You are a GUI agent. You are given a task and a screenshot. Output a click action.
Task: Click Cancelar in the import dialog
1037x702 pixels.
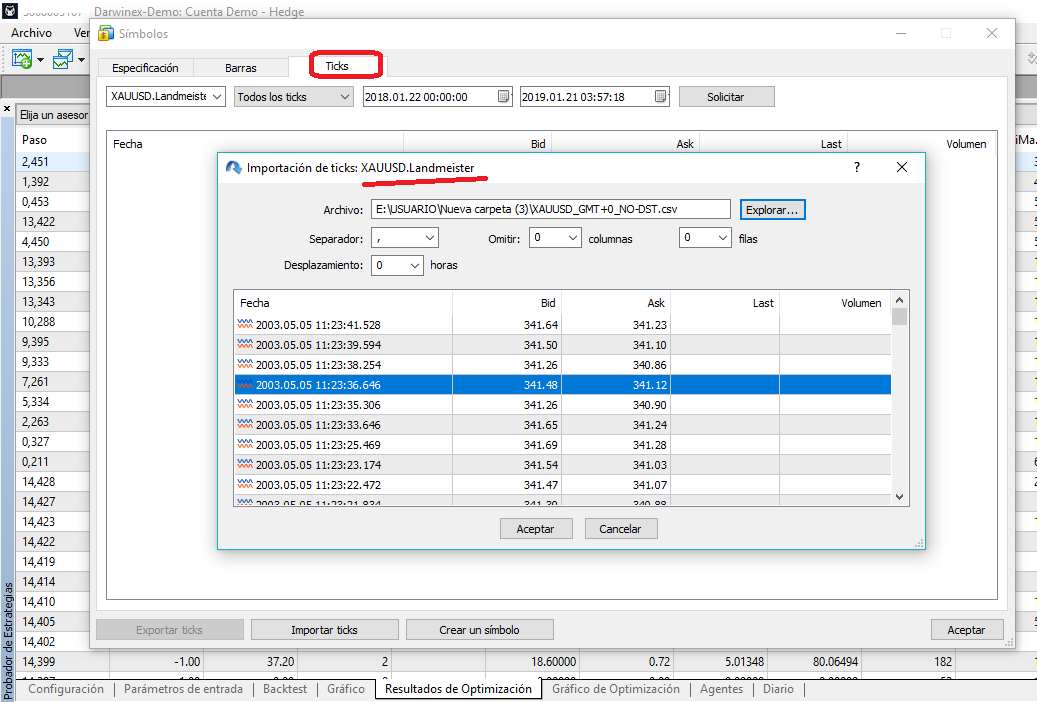[x=620, y=529]
